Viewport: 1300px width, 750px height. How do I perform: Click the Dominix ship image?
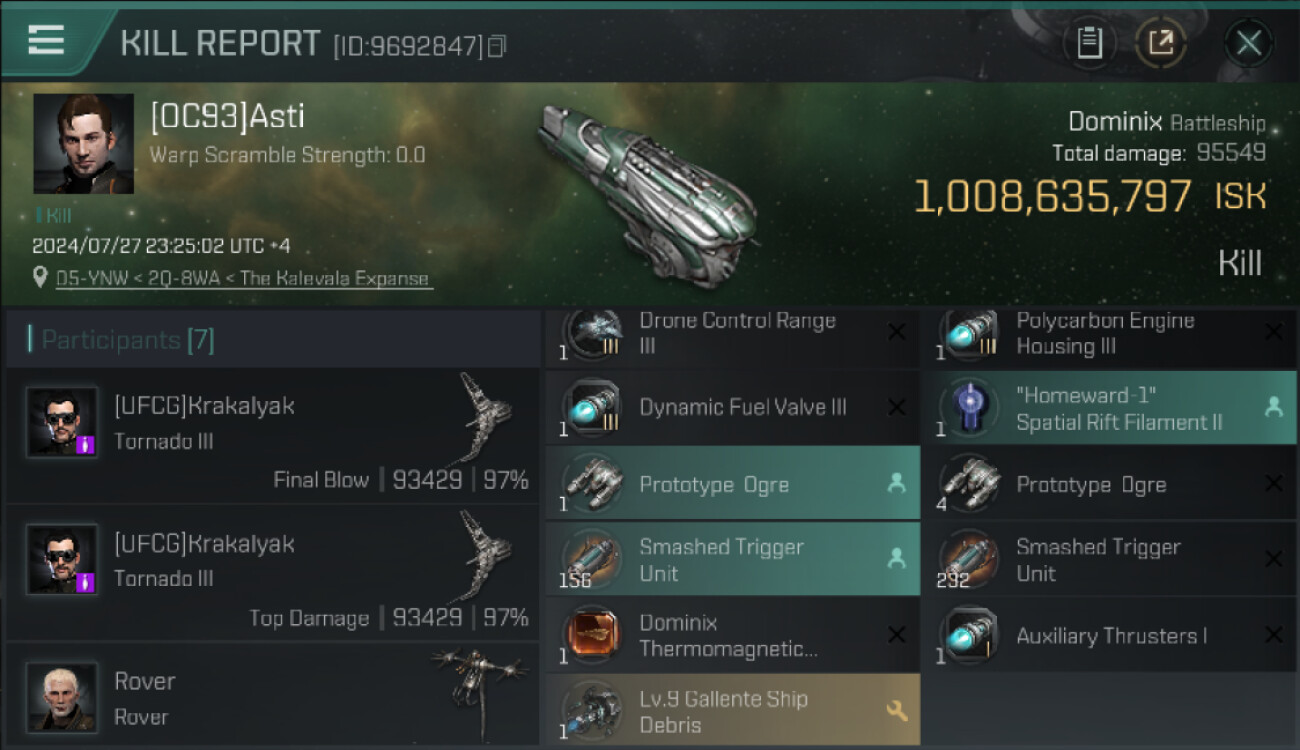click(645, 185)
